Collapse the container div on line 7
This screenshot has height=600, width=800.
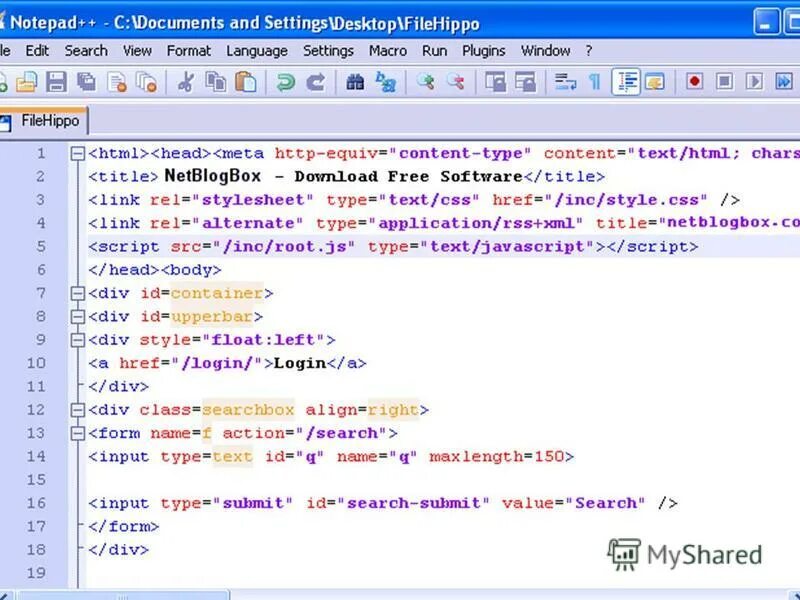[77, 293]
